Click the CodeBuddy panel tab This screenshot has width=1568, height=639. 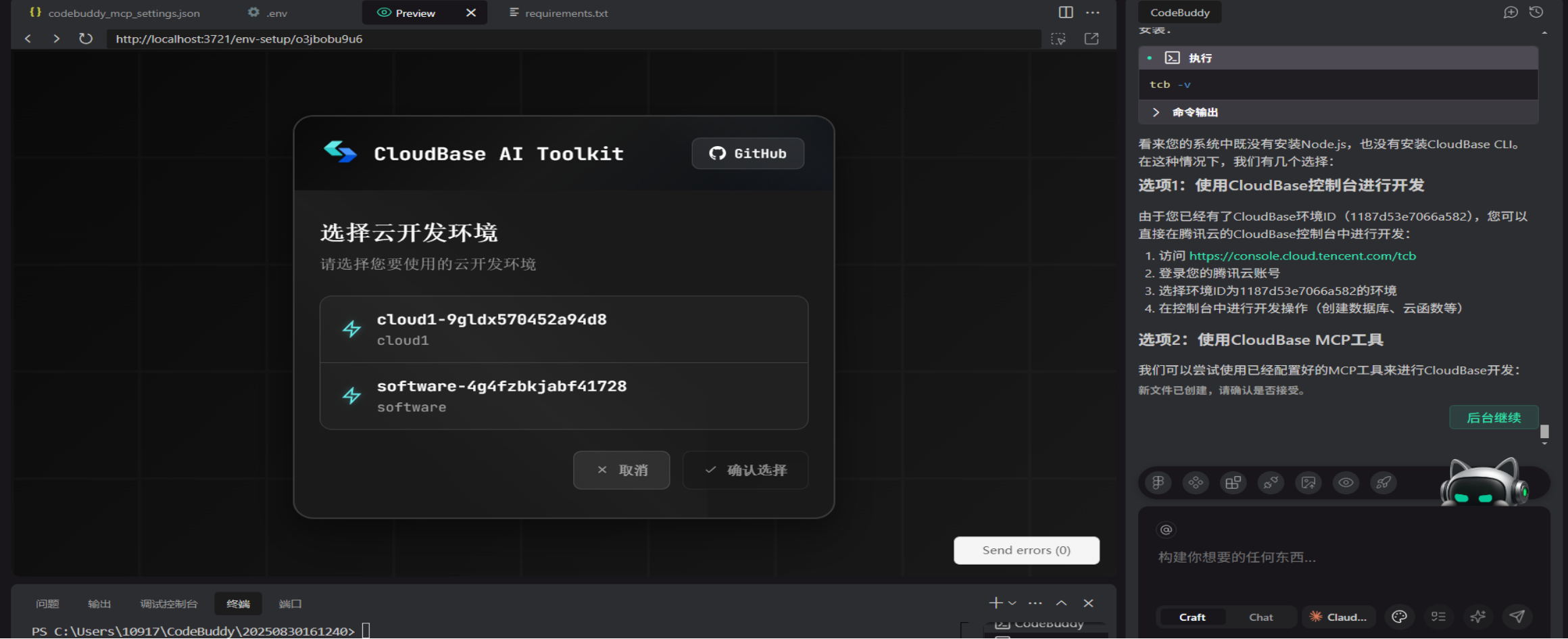click(x=1180, y=12)
